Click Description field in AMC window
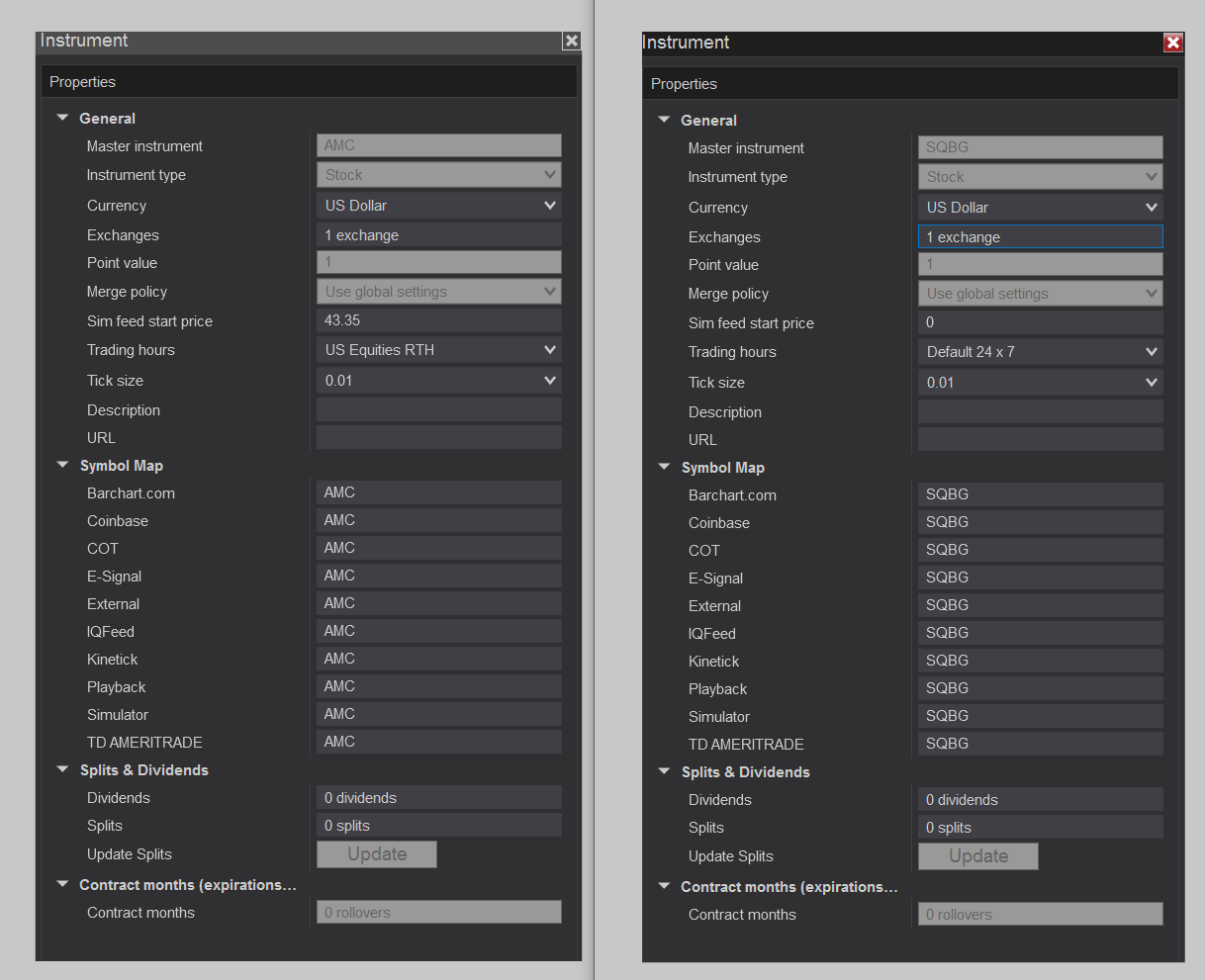The height and width of the screenshot is (980, 1205). tap(439, 409)
